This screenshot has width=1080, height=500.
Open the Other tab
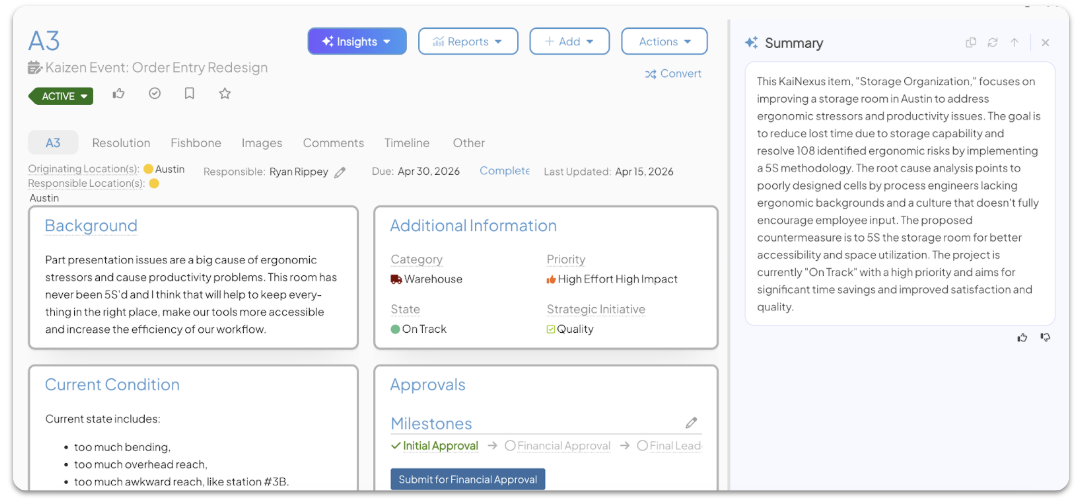469,143
